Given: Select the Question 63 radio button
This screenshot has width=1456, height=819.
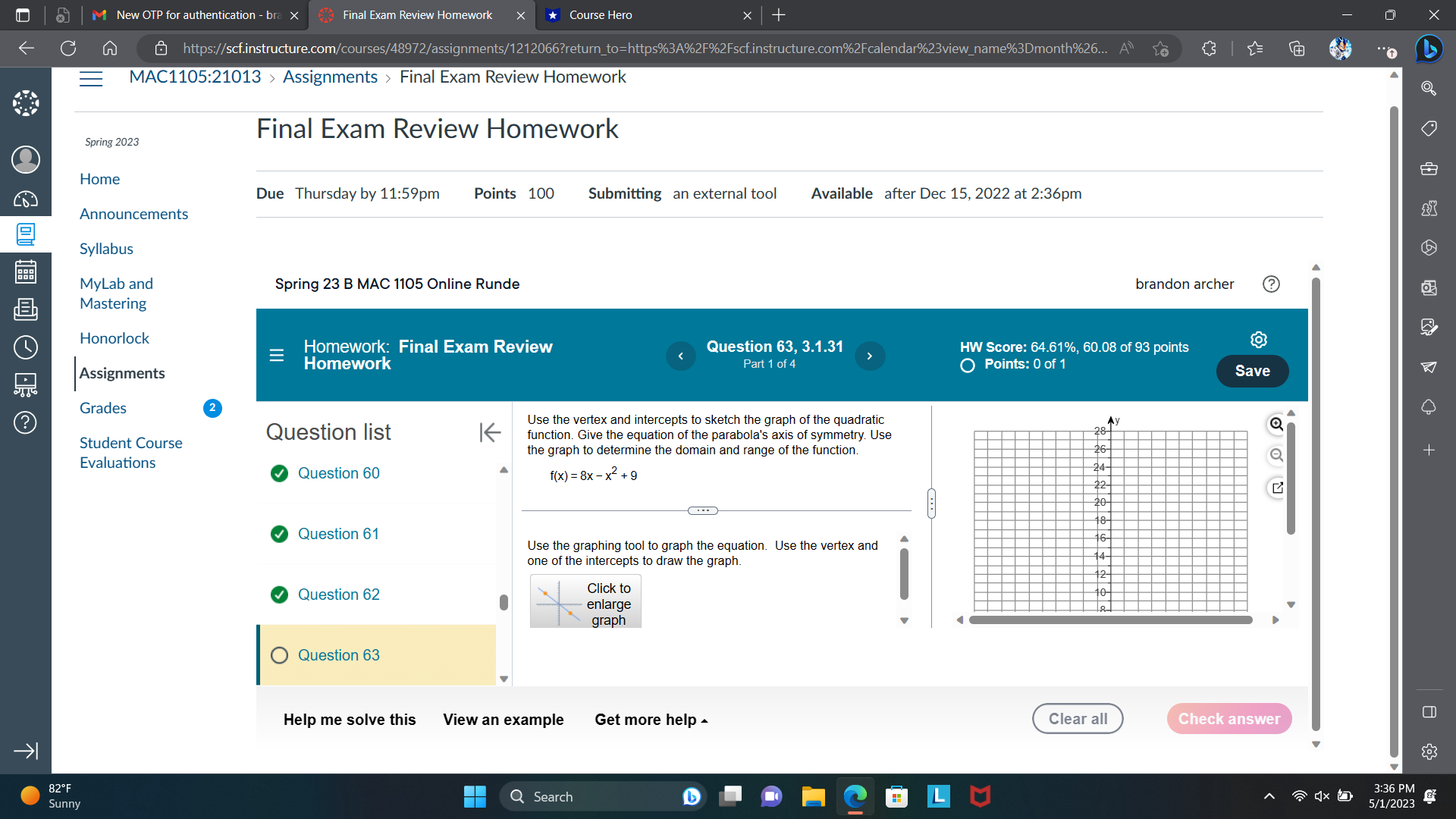Looking at the screenshot, I should (x=279, y=655).
